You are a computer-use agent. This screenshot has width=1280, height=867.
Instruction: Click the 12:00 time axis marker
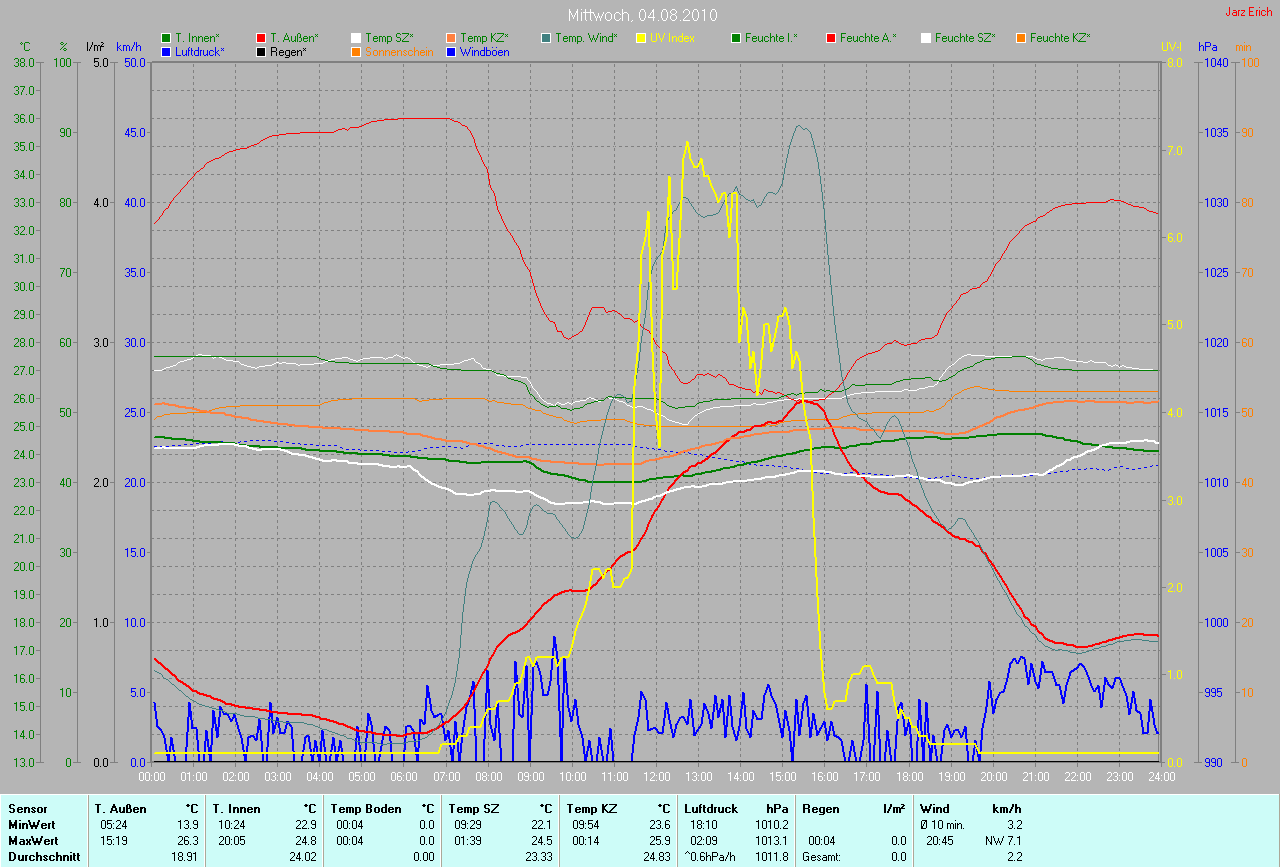click(657, 776)
